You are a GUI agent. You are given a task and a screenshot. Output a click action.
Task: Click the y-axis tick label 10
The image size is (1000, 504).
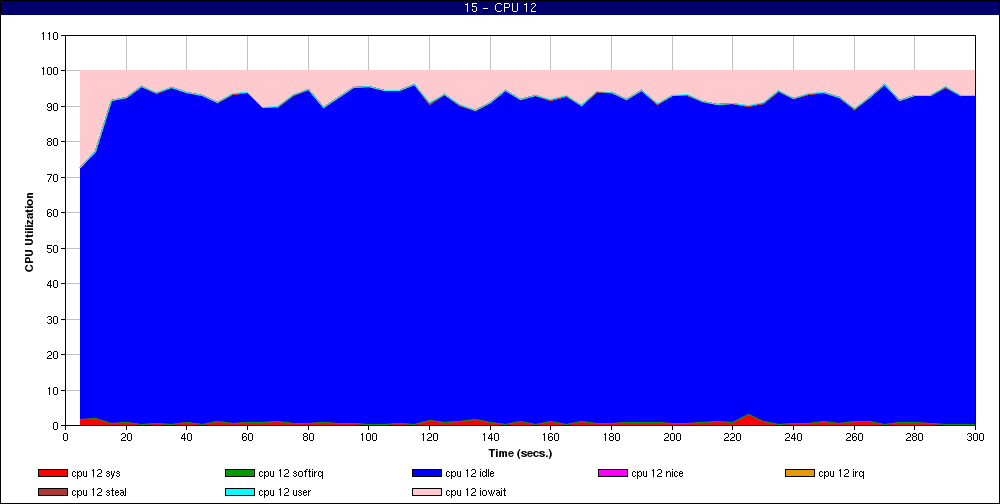pyautogui.click(x=53, y=390)
